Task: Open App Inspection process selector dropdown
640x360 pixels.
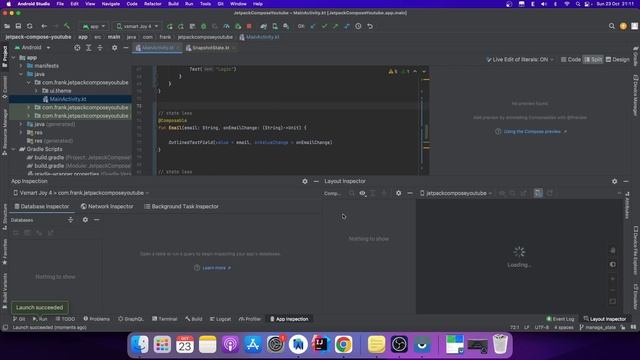Action: [81, 193]
